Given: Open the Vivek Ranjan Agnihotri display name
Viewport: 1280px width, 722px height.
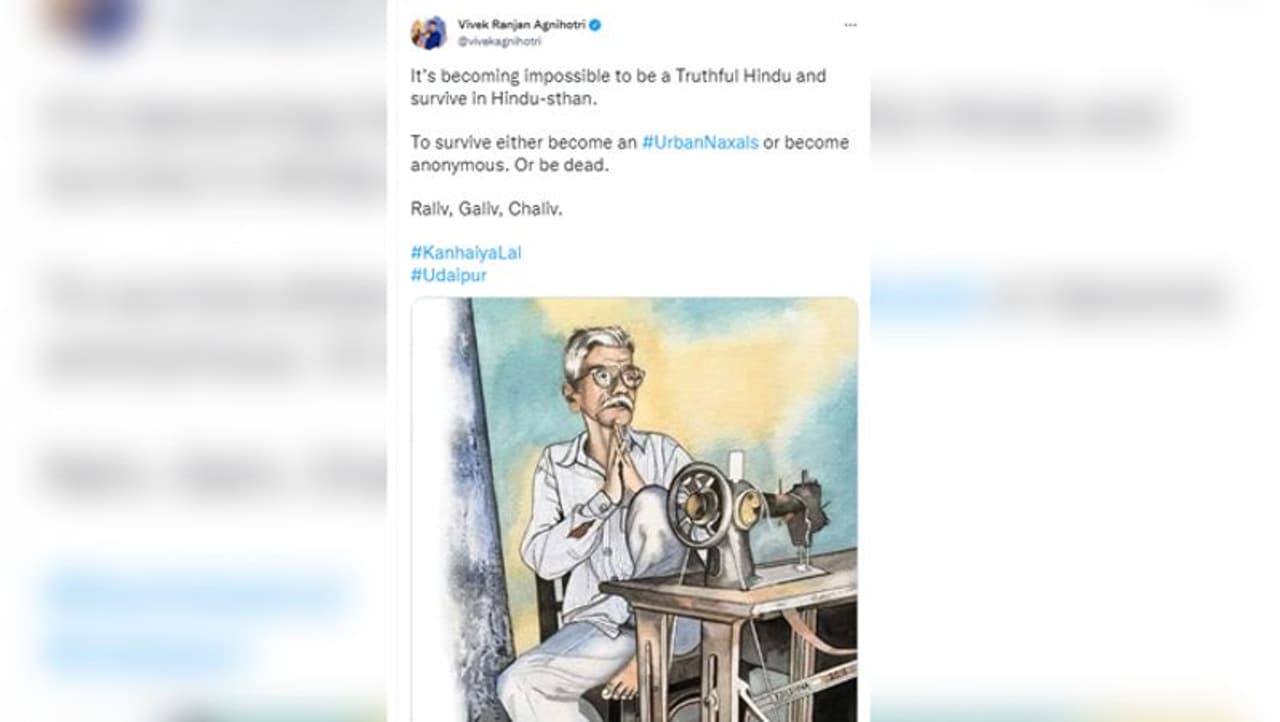Looking at the screenshot, I should click(x=521, y=24).
